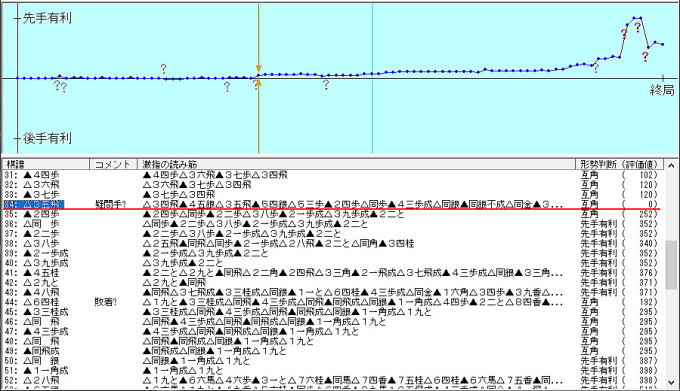Screen dimensions: 680x391
Task: Select the scrollbar thumb in move list
Action: pos(671,265)
